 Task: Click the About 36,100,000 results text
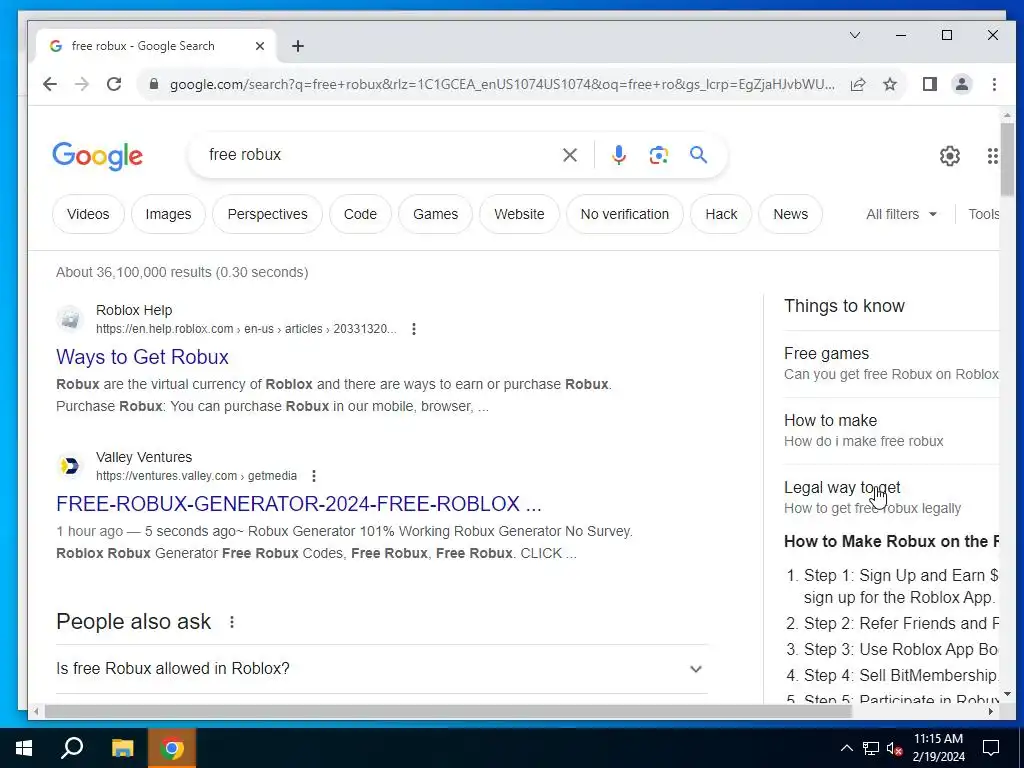click(x=182, y=272)
